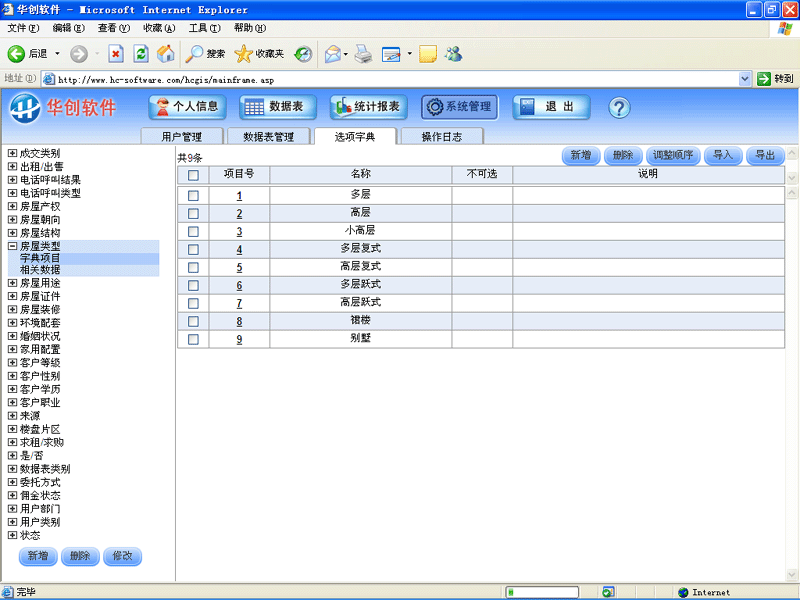Open the address bar dropdown arrow
The image size is (800, 600).
pos(744,79)
